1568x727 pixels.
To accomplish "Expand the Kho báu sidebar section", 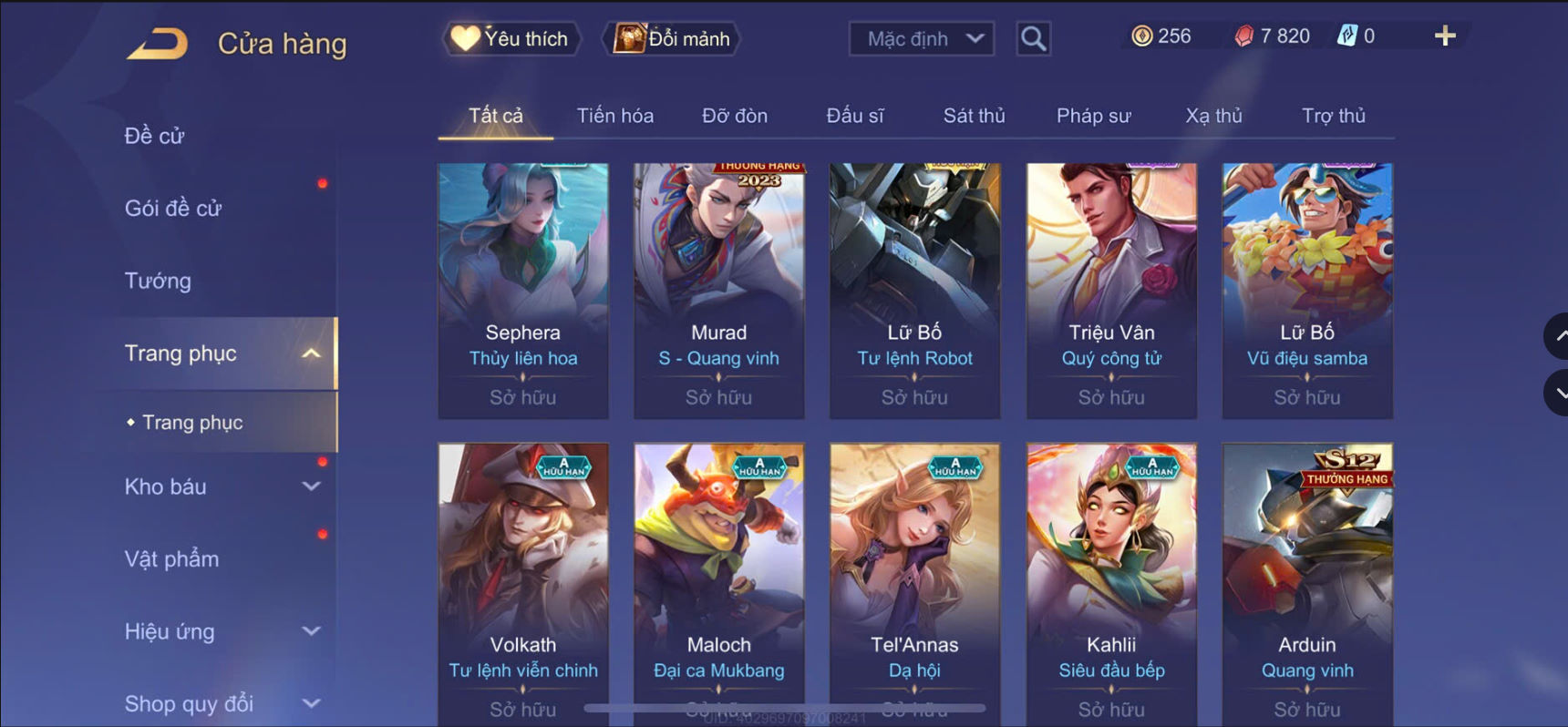I will tap(311, 486).
